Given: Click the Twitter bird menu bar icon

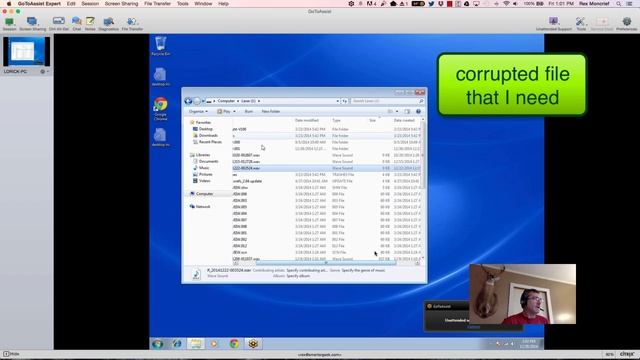Looking at the screenshot, I should click(431, 4).
